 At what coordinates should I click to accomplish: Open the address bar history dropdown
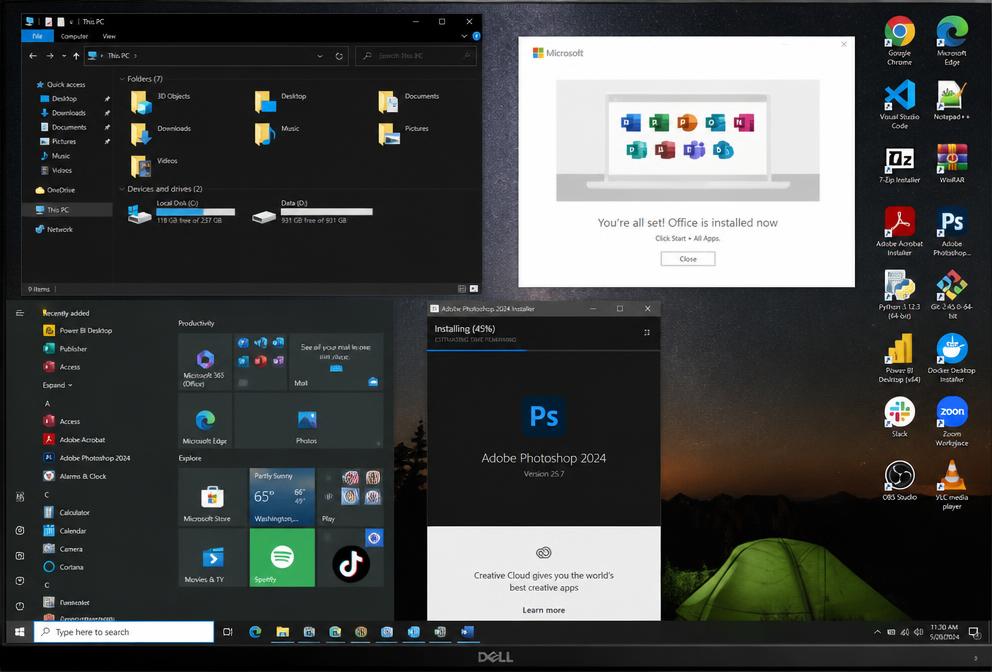click(x=320, y=56)
